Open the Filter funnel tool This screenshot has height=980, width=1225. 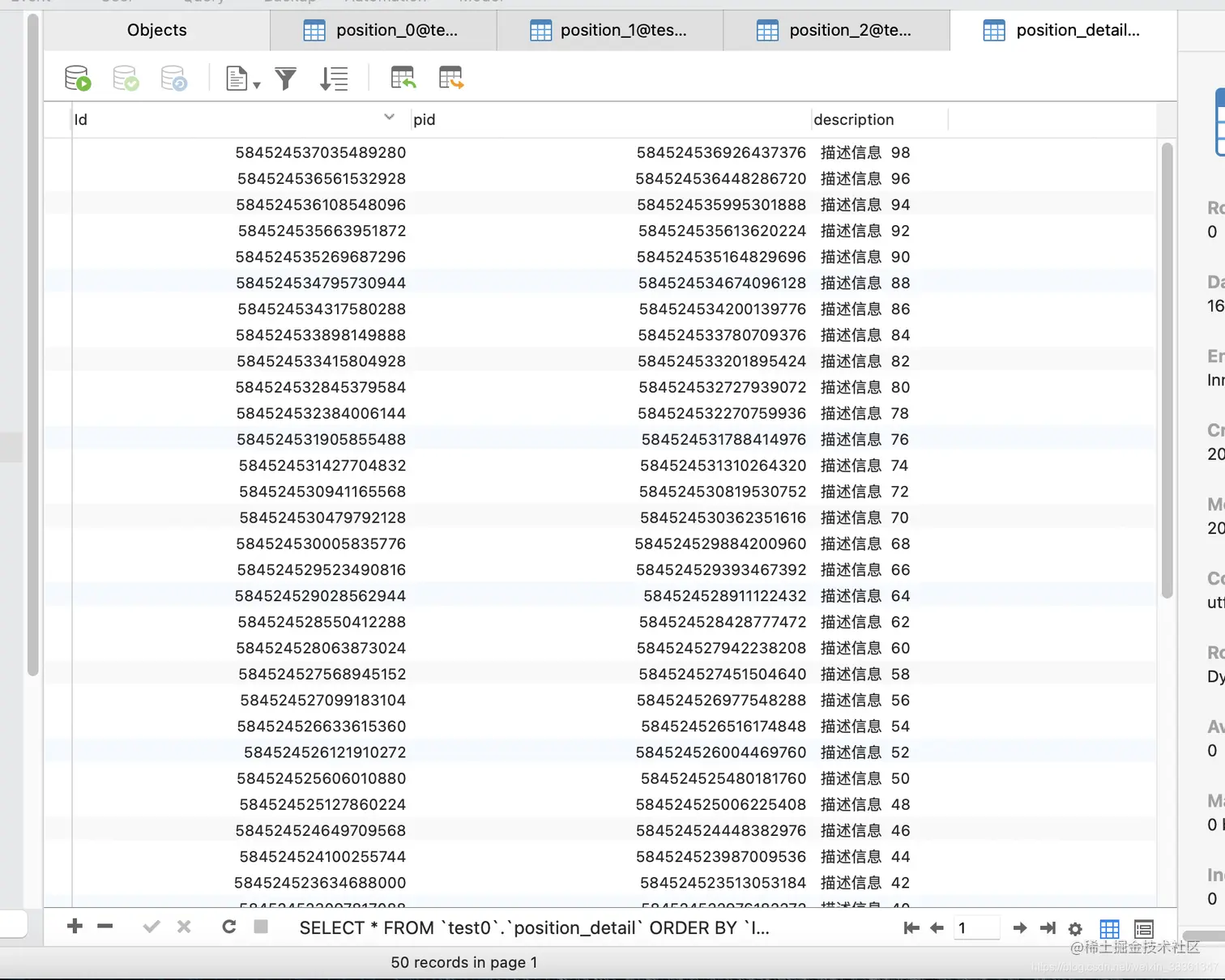[x=286, y=79]
